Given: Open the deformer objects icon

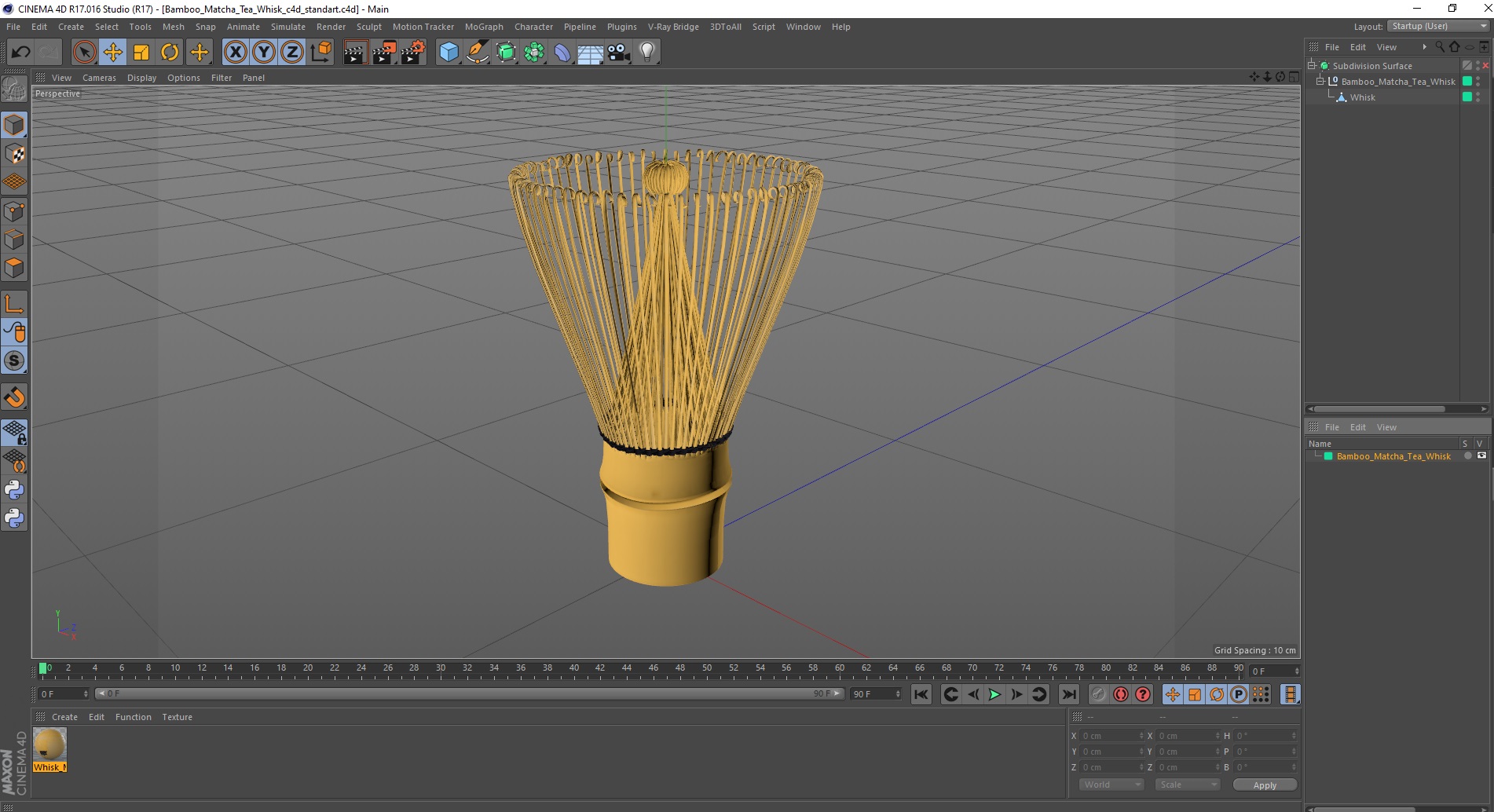Looking at the screenshot, I should click(x=562, y=53).
